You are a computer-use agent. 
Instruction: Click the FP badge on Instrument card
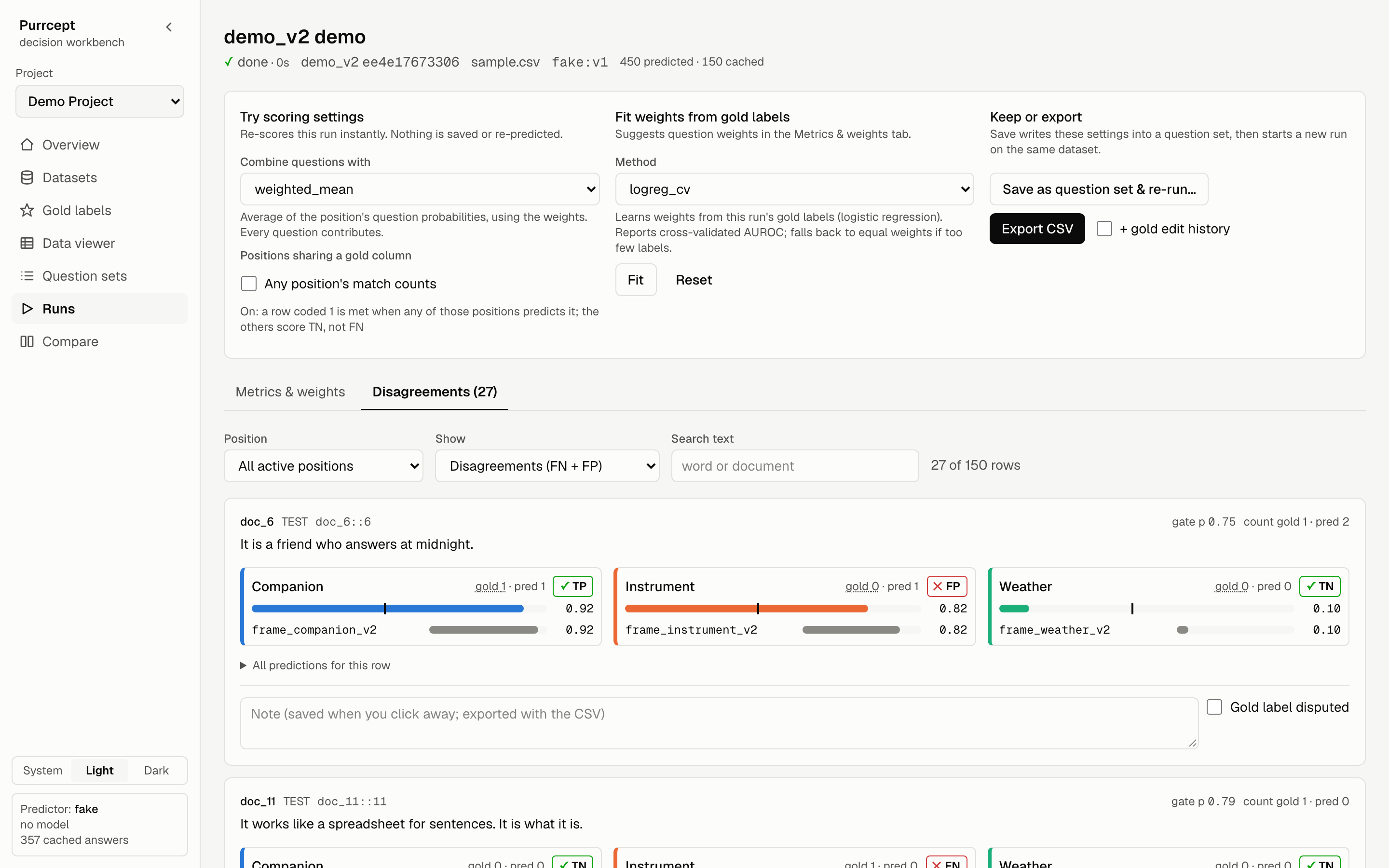click(x=946, y=586)
